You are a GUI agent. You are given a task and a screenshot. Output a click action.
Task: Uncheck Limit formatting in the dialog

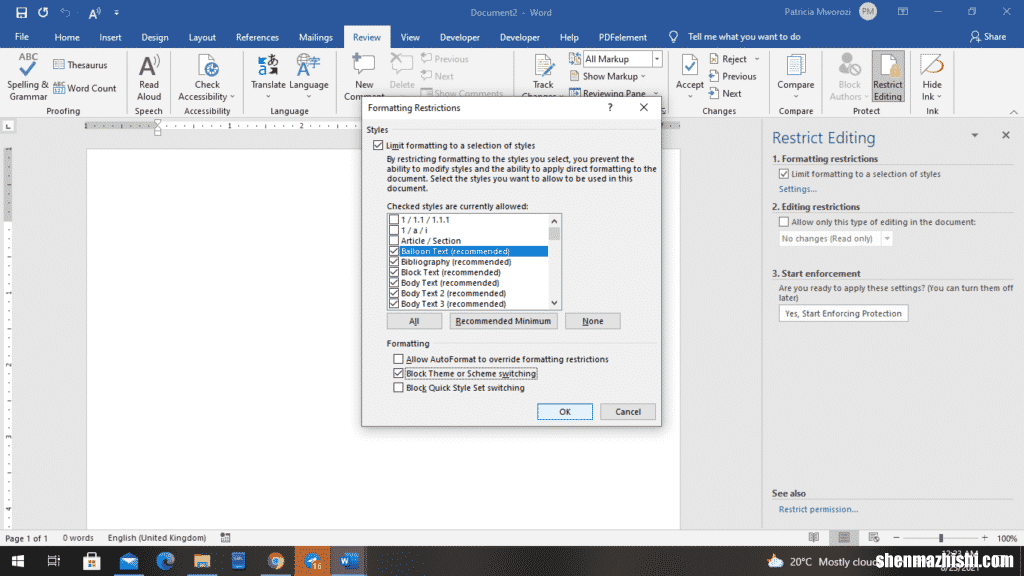[x=378, y=146]
